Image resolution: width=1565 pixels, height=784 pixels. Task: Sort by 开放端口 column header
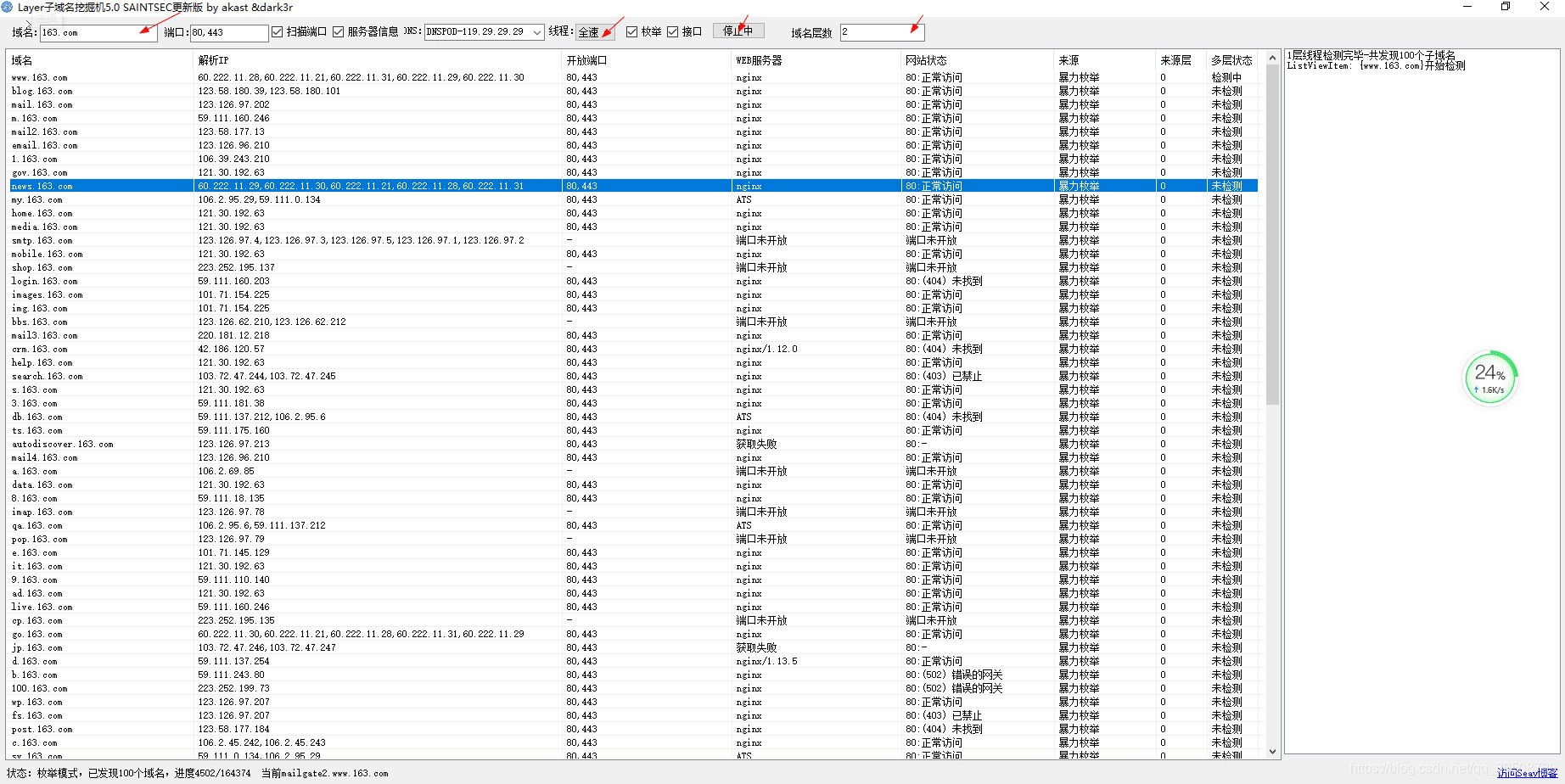(647, 60)
